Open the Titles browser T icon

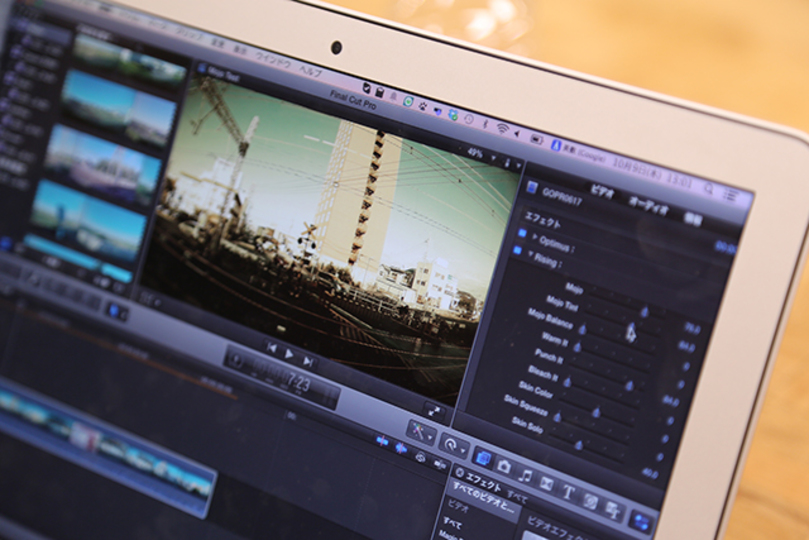[x=568, y=492]
